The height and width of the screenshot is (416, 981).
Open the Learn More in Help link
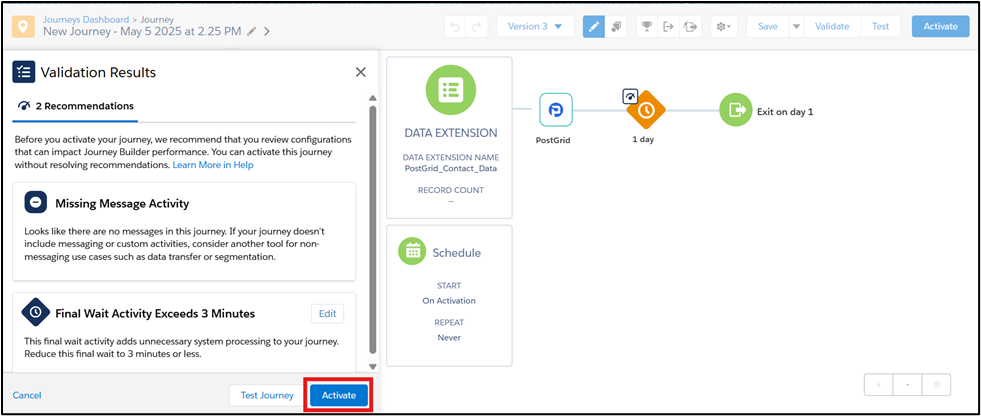(x=213, y=165)
